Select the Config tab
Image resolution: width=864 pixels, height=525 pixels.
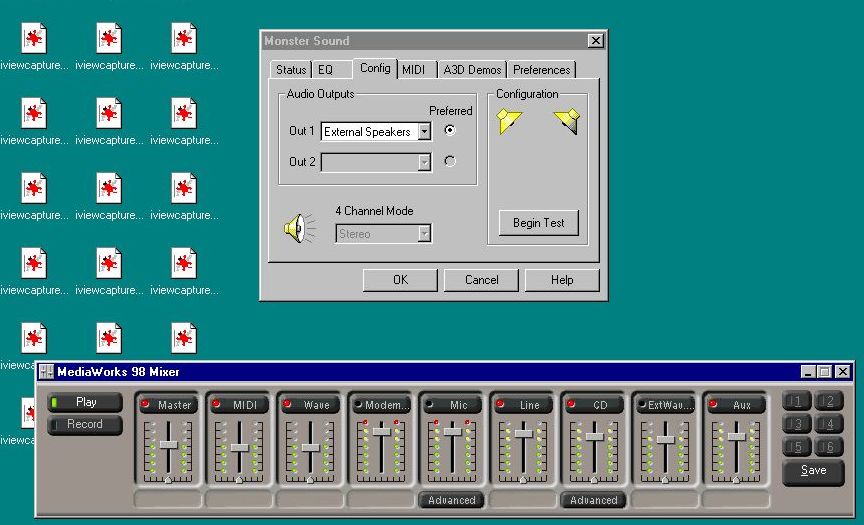tap(375, 68)
